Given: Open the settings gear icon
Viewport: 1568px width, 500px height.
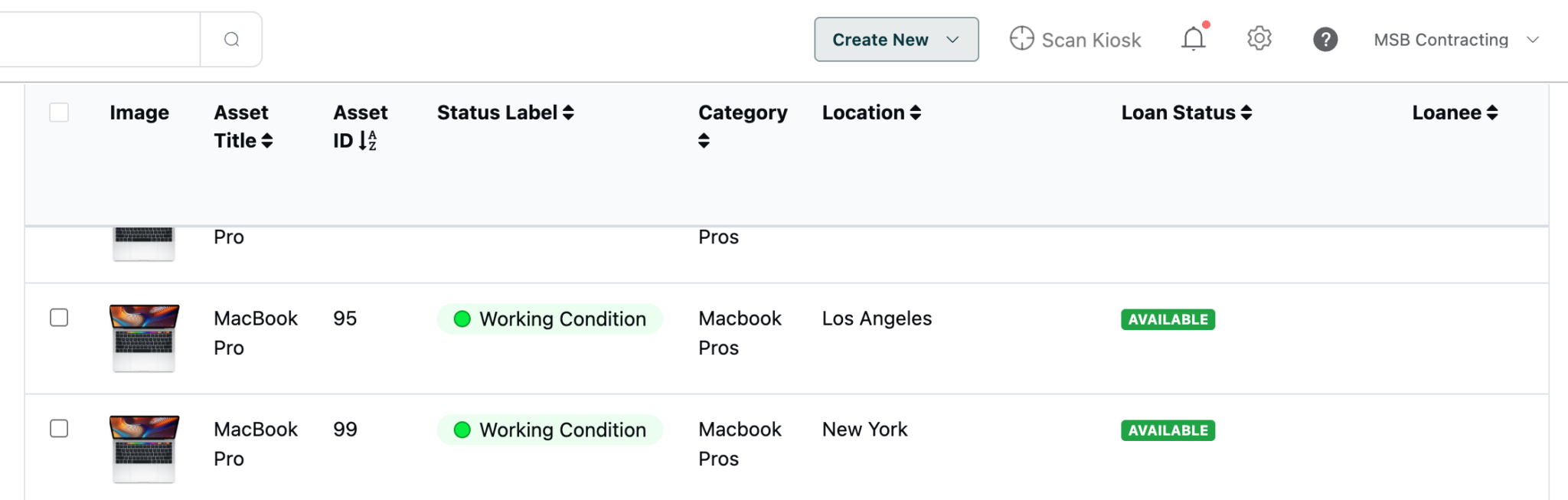Looking at the screenshot, I should coord(1259,38).
